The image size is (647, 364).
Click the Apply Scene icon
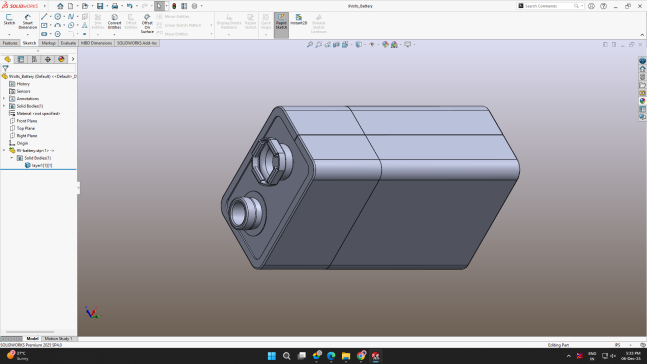[x=394, y=45]
